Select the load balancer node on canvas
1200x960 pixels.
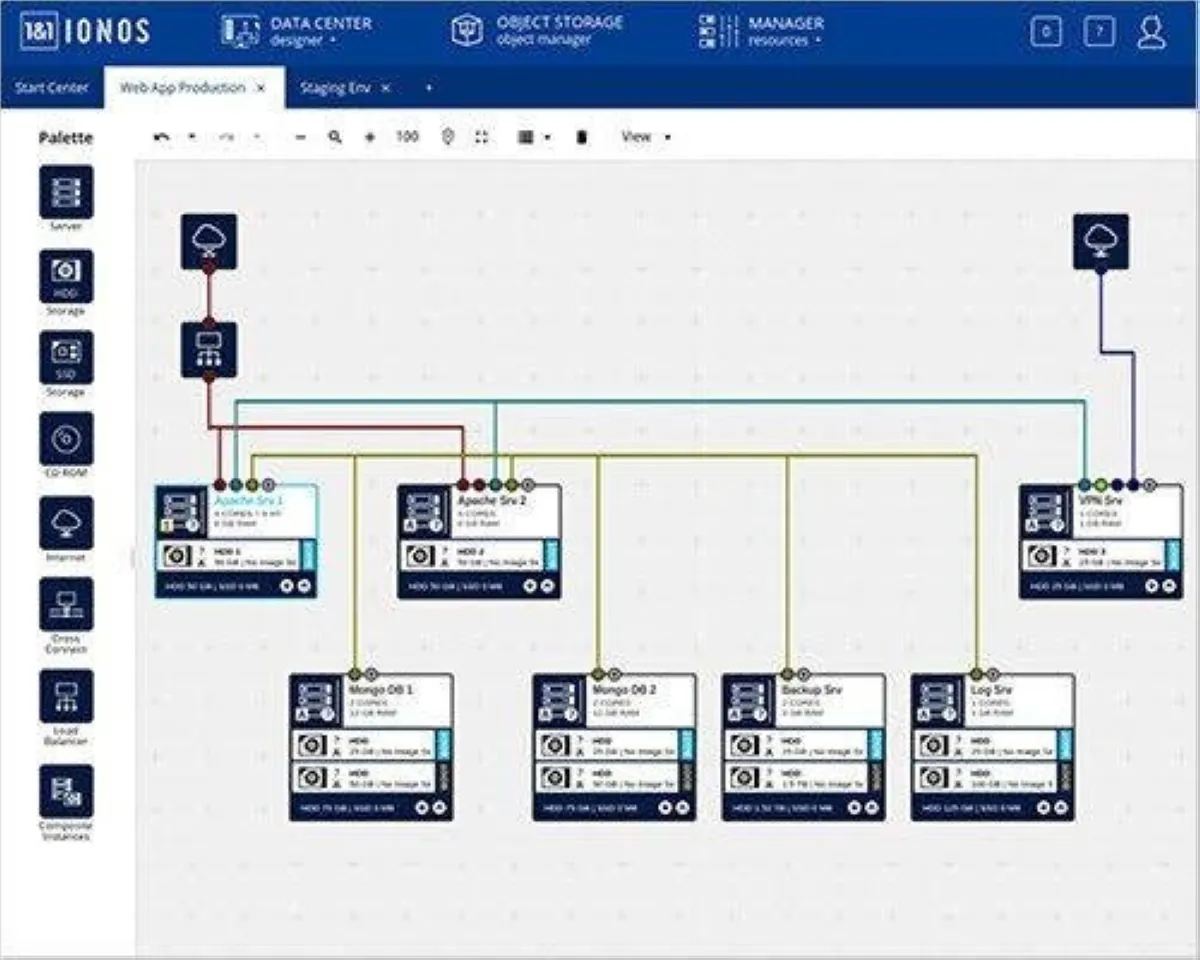[209, 349]
